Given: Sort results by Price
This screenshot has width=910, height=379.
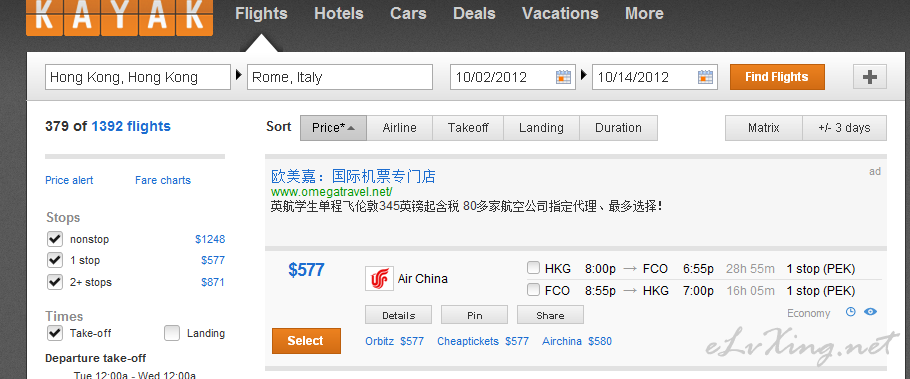Looking at the screenshot, I should coord(333,128).
